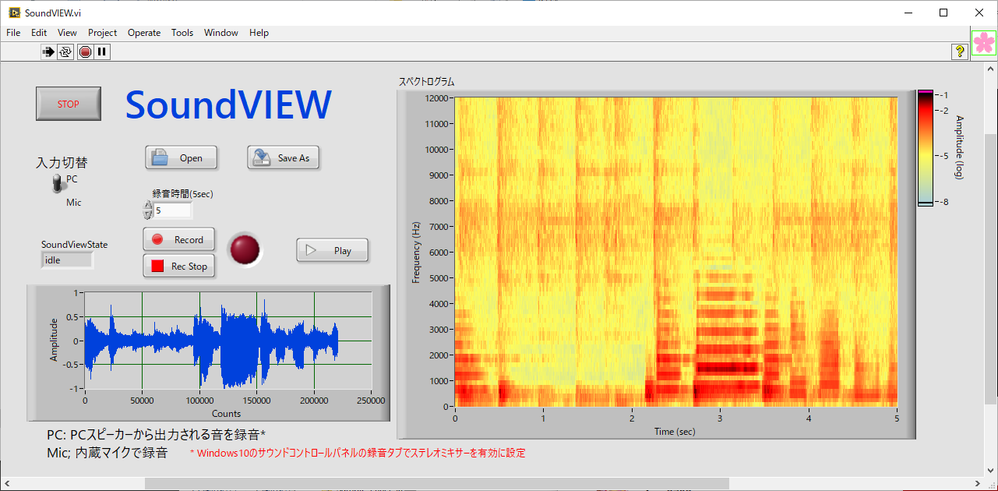998x491 pixels.
Task: Open the Operate menu
Action: coord(144,32)
